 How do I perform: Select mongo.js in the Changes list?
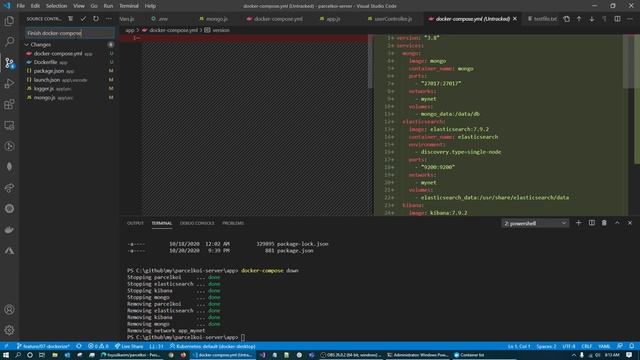point(69,98)
